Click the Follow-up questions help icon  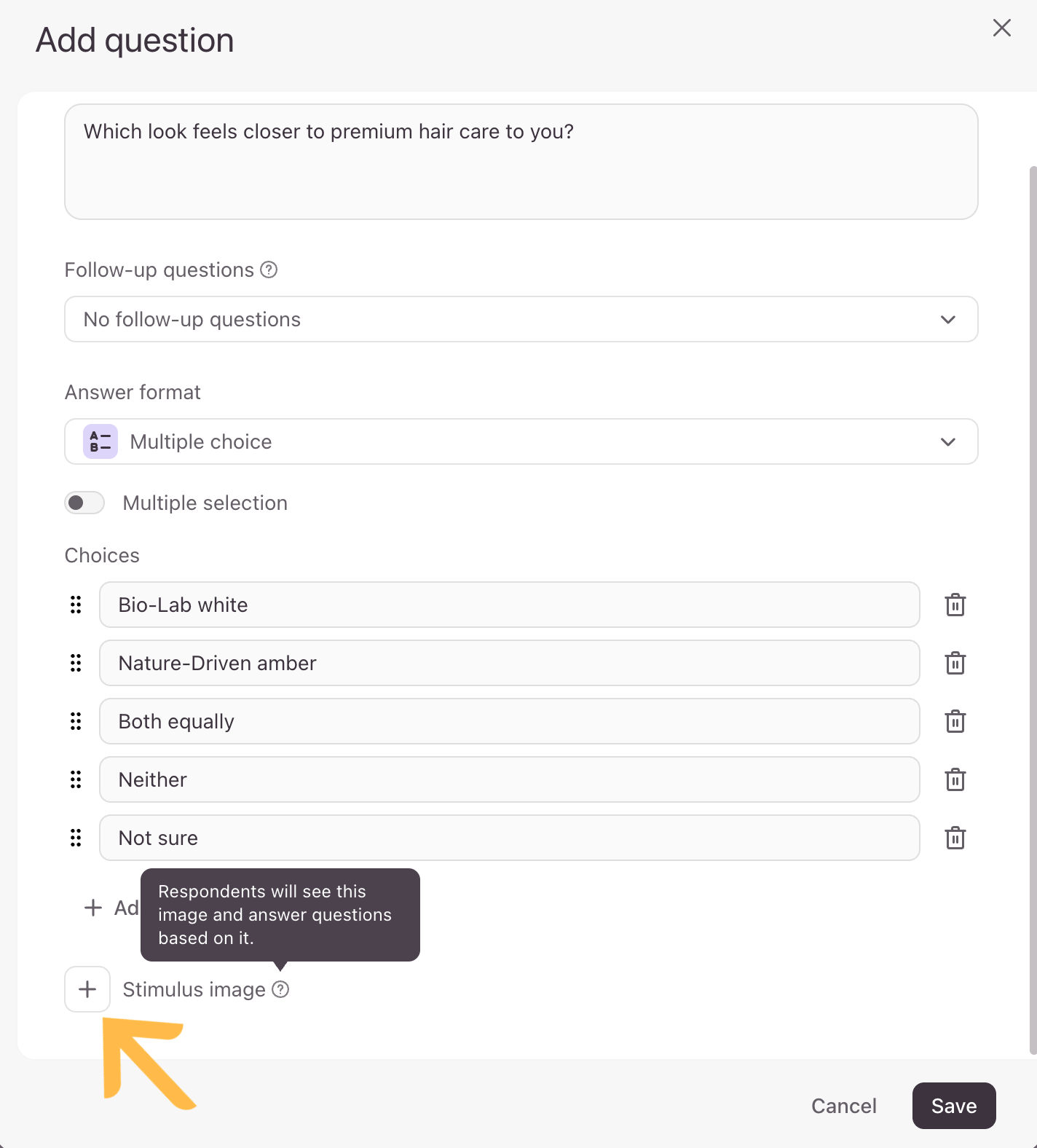coord(269,270)
